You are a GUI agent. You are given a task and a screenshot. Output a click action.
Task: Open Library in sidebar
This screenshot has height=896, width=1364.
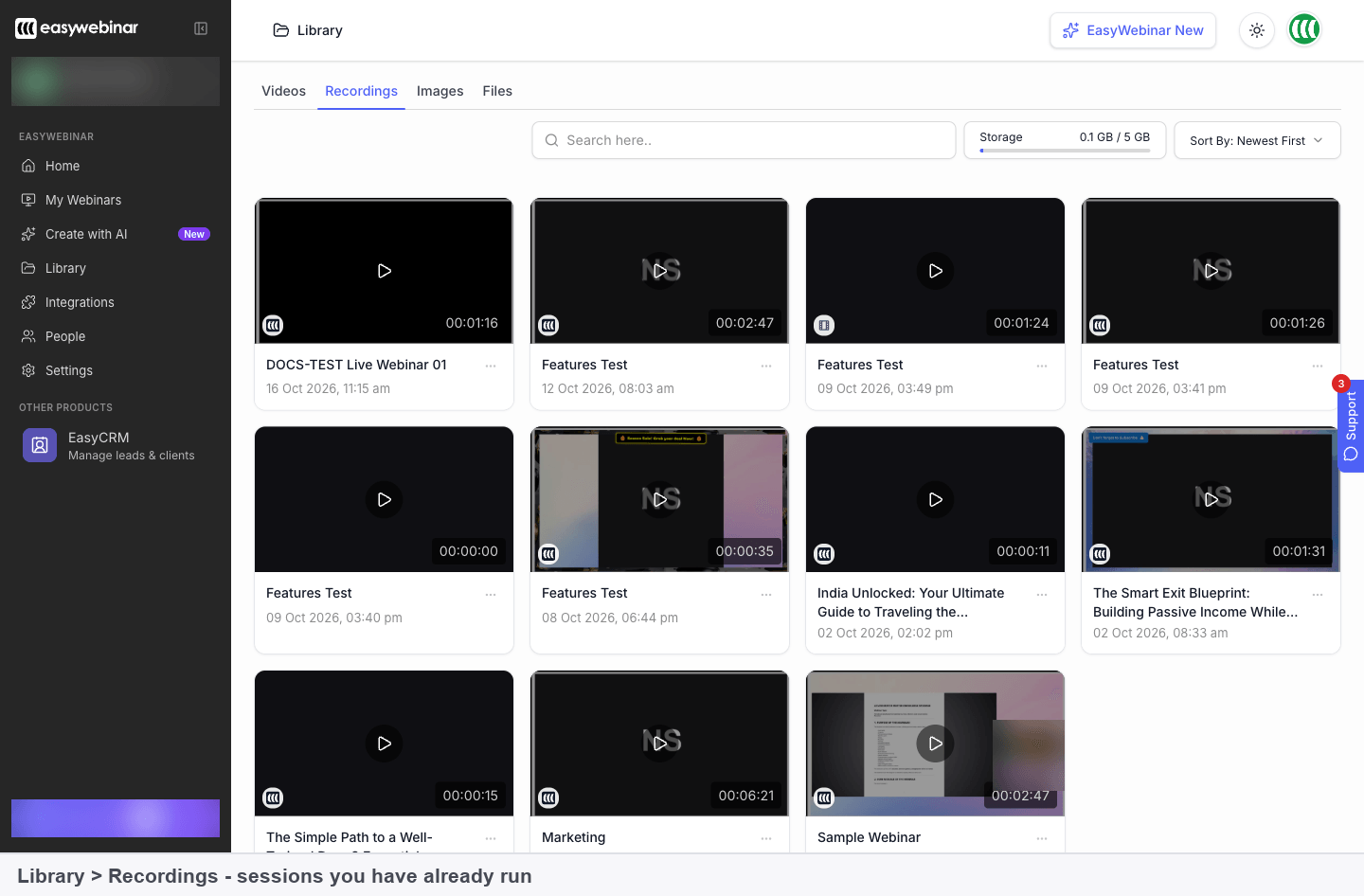point(116,268)
